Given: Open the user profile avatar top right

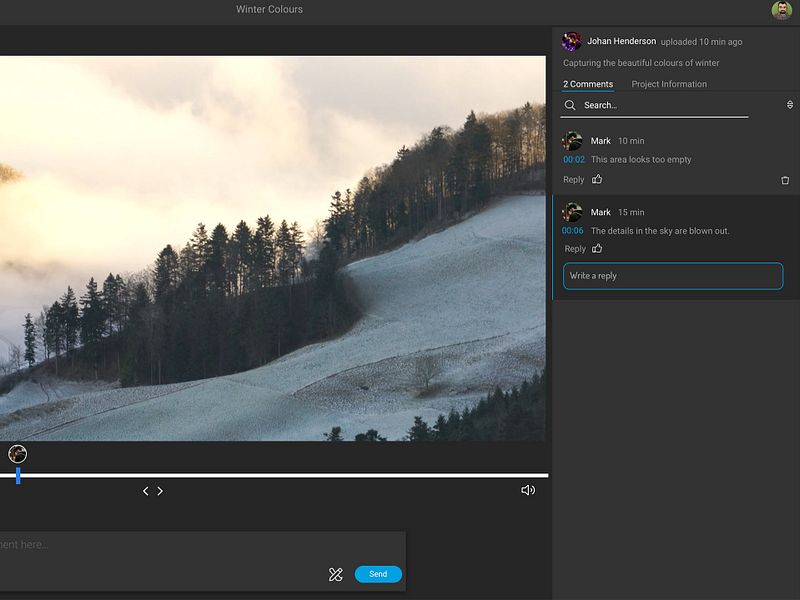Looking at the screenshot, I should pyautogui.click(x=781, y=10).
